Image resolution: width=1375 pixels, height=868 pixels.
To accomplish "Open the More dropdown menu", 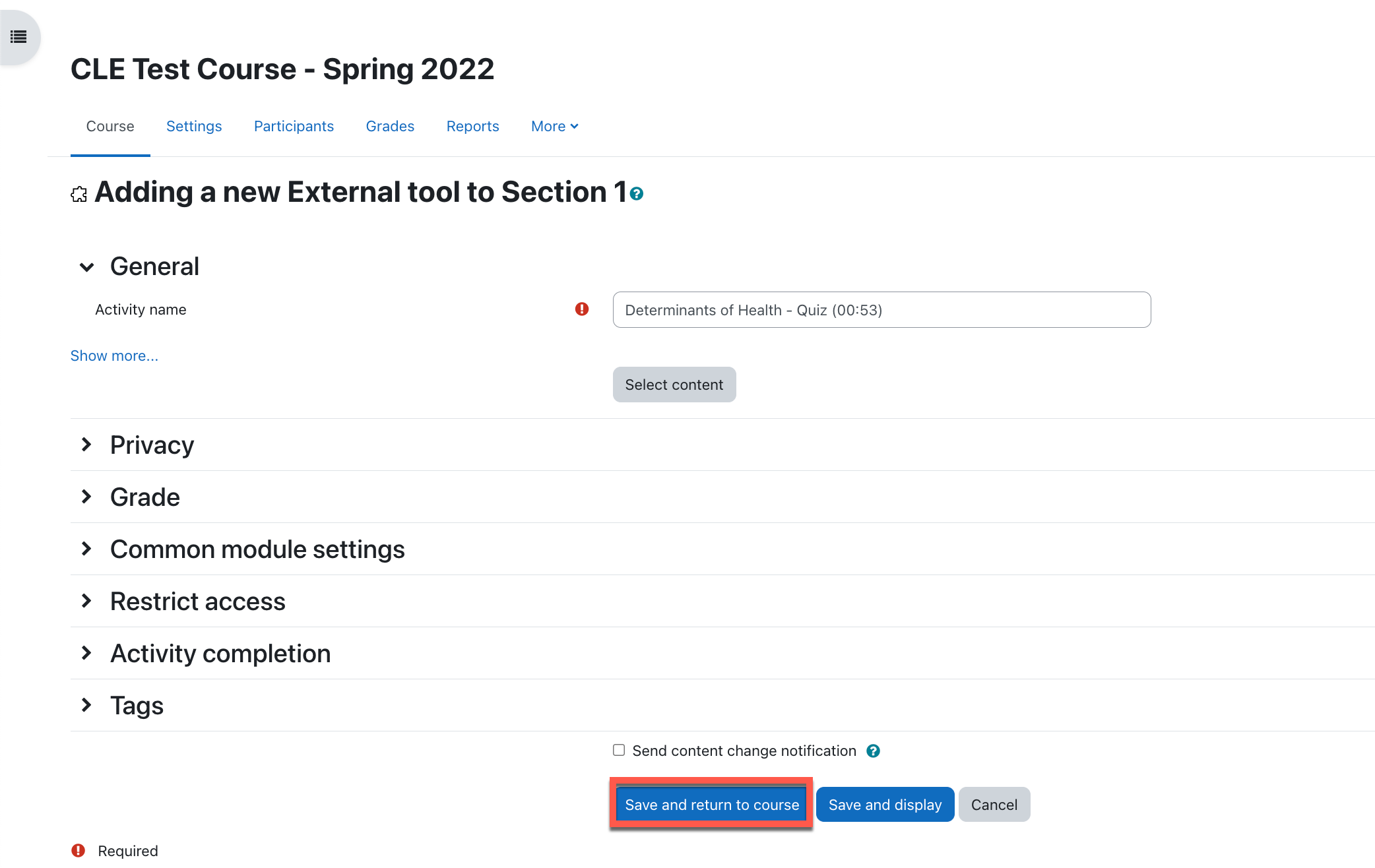I will point(554,127).
